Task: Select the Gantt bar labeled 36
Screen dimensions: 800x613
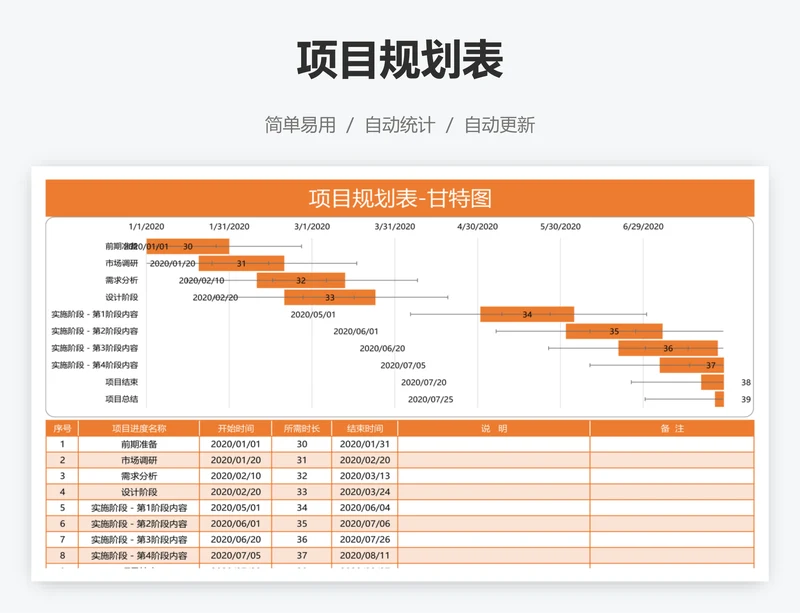Action: (668, 348)
